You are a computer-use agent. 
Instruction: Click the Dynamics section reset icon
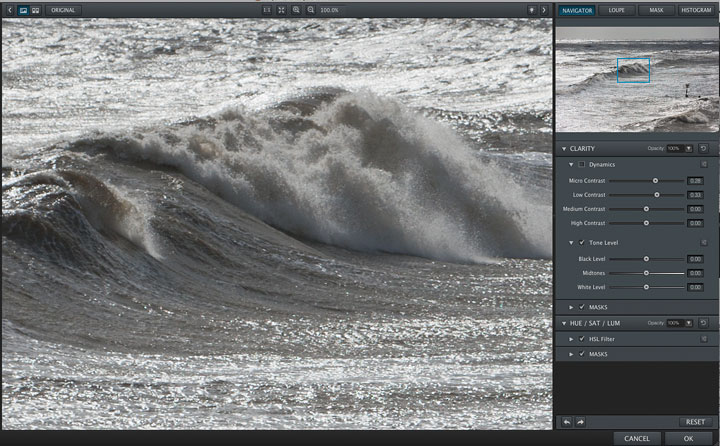(x=704, y=164)
